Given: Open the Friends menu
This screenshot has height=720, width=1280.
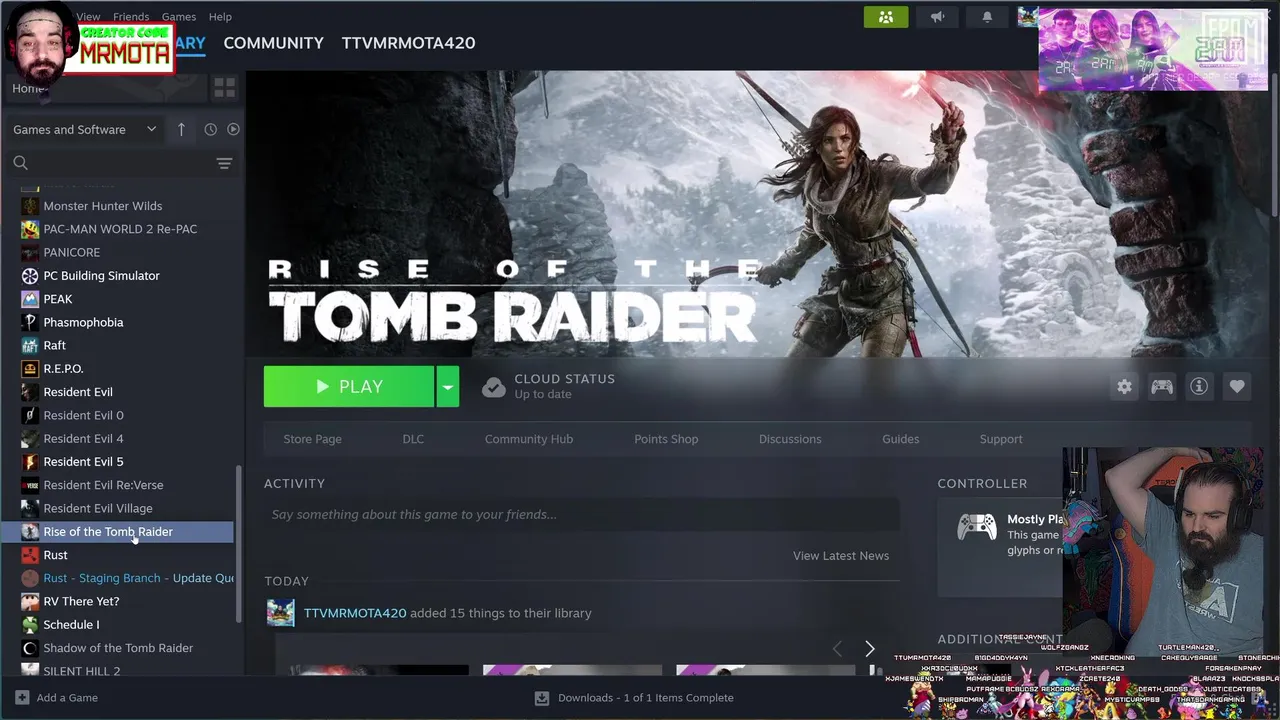Looking at the screenshot, I should (x=131, y=16).
